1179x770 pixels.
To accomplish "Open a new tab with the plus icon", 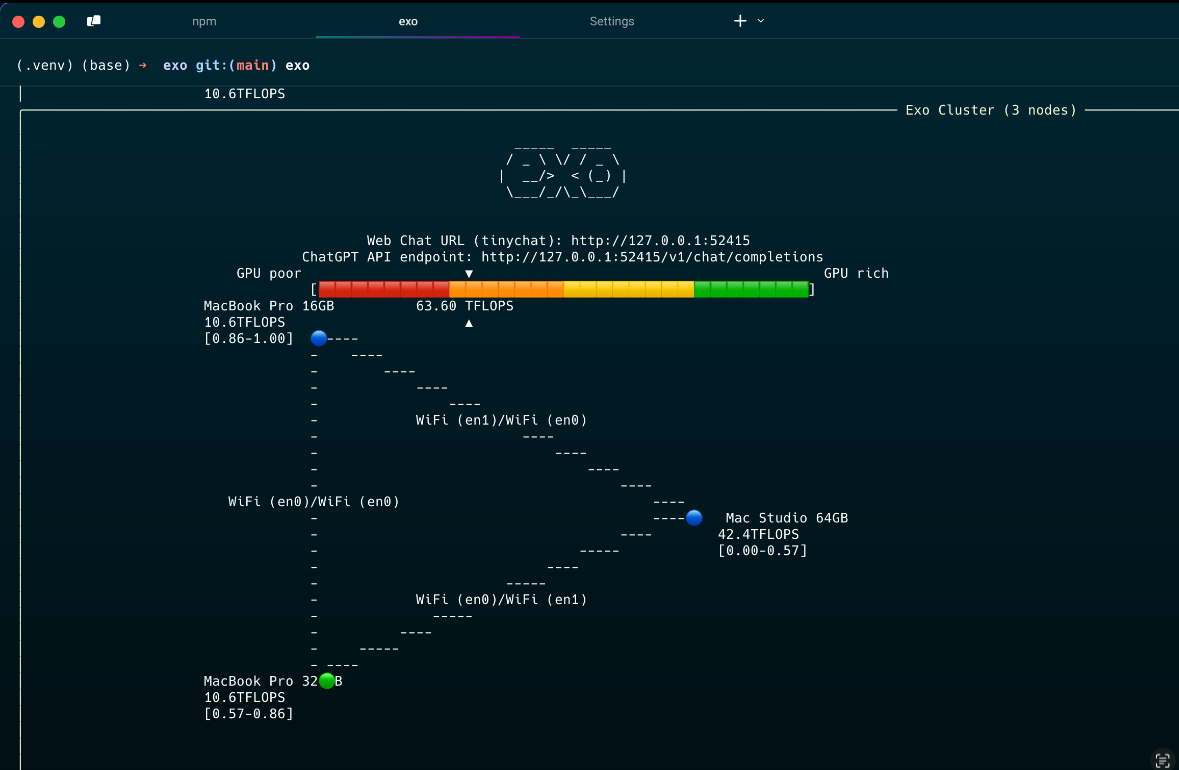I will pos(740,21).
